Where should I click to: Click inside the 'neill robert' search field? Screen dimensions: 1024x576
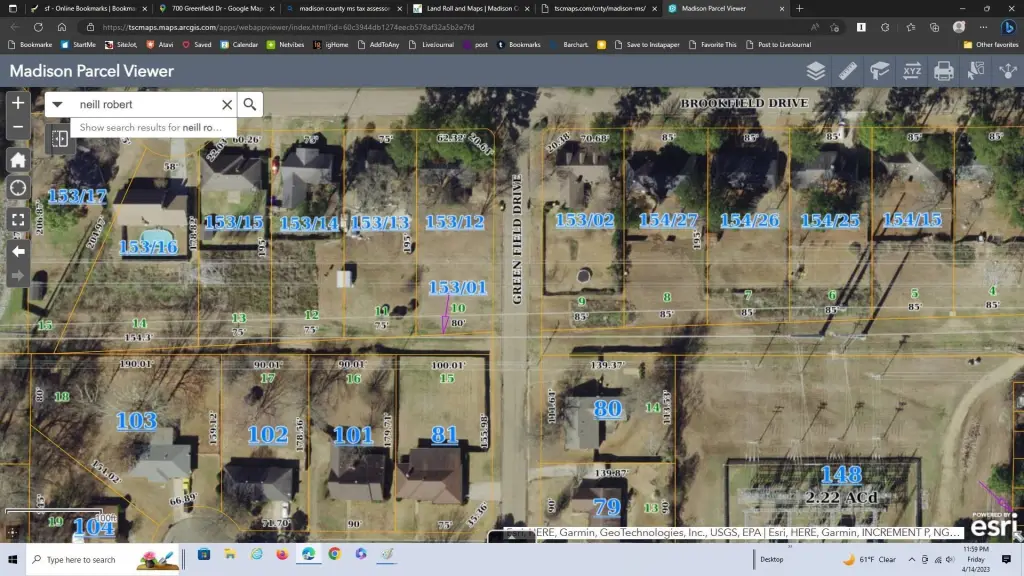[145, 104]
